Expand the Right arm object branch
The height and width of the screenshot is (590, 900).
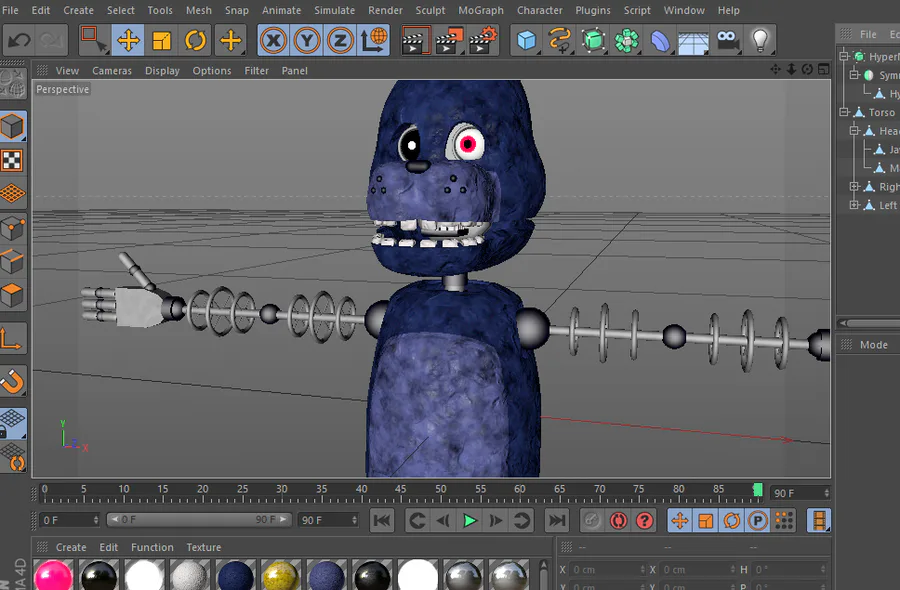pos(854,187)
